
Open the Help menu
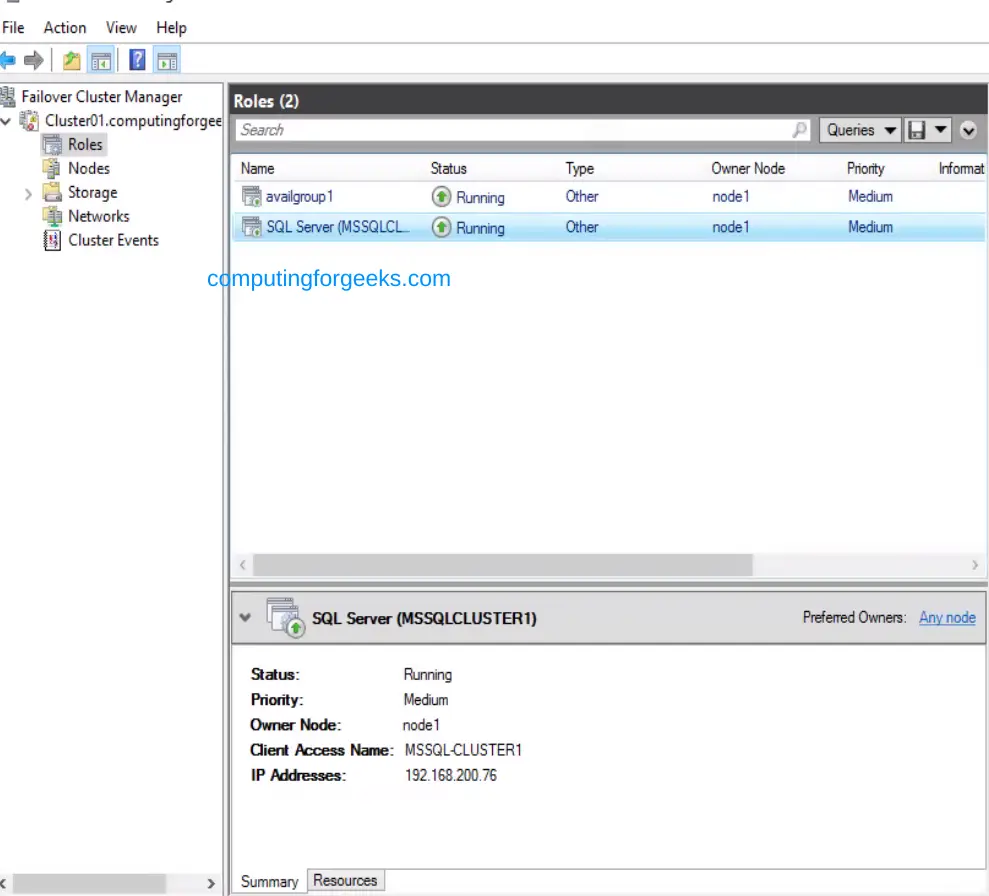click(171, 28)
